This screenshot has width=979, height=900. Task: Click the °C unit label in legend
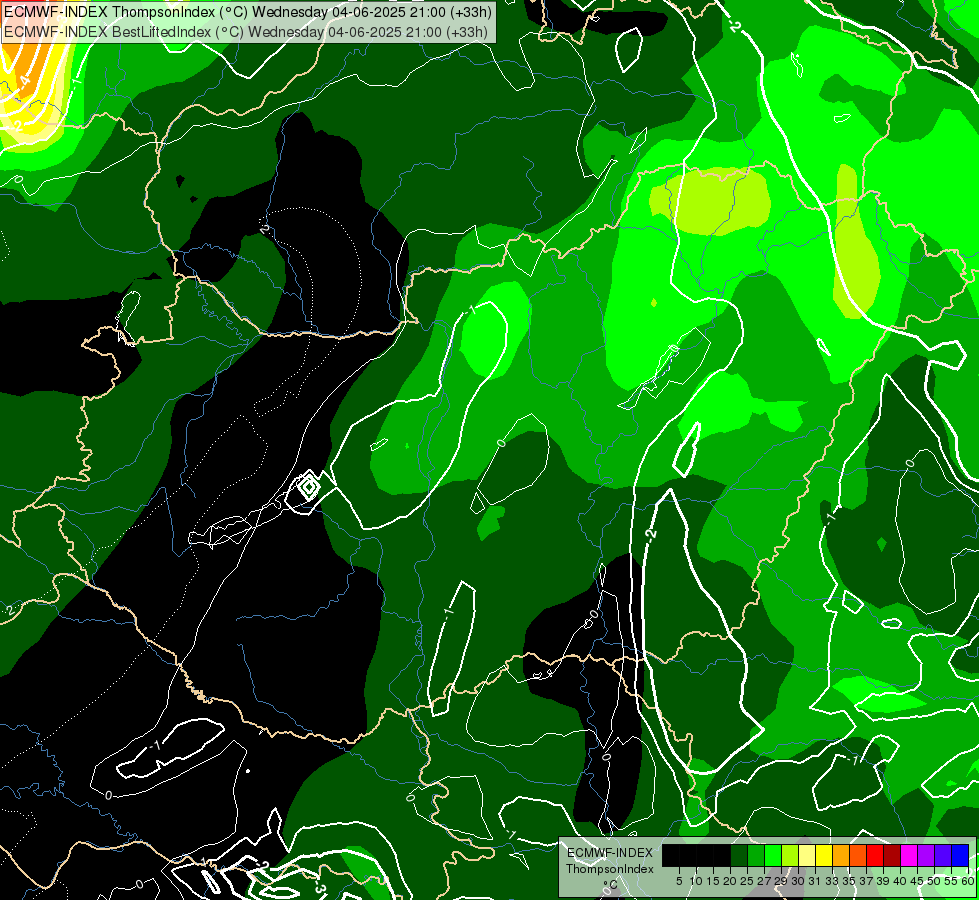point(611,885)
